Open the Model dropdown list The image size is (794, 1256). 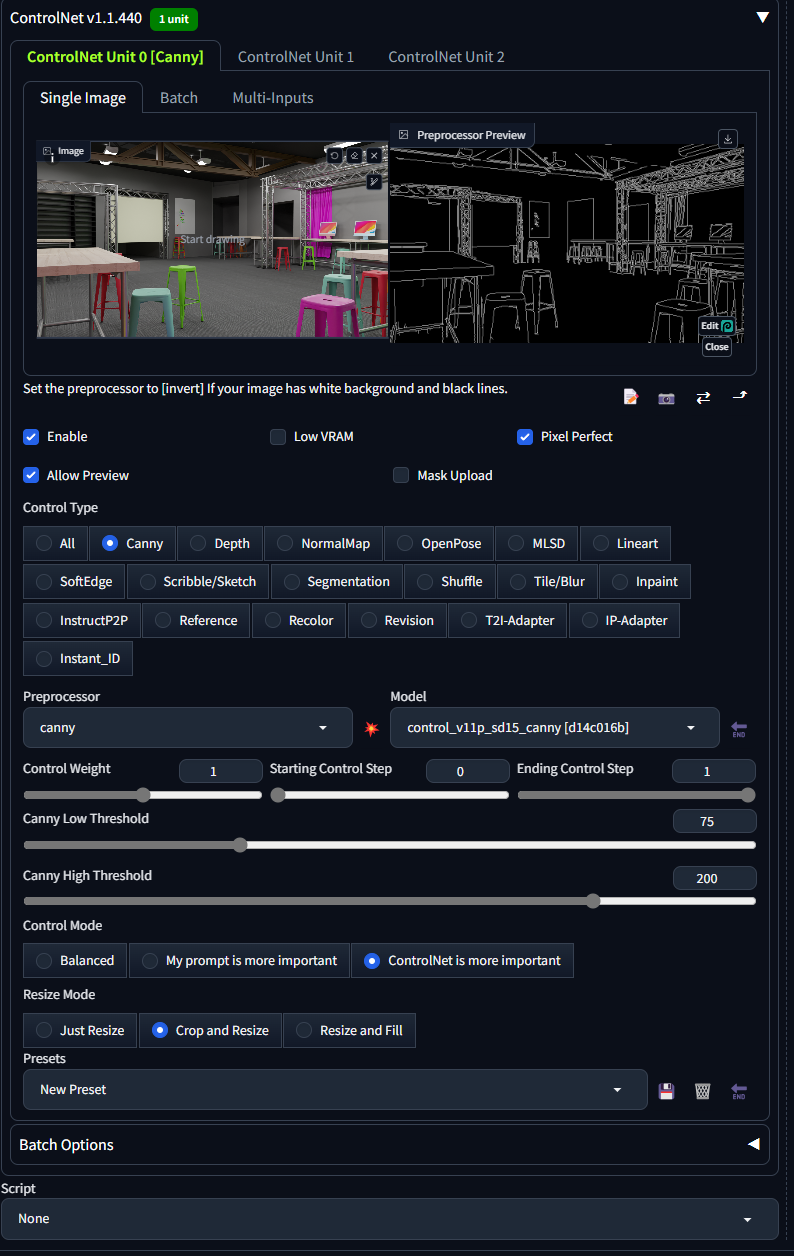[x=554, y=728]
